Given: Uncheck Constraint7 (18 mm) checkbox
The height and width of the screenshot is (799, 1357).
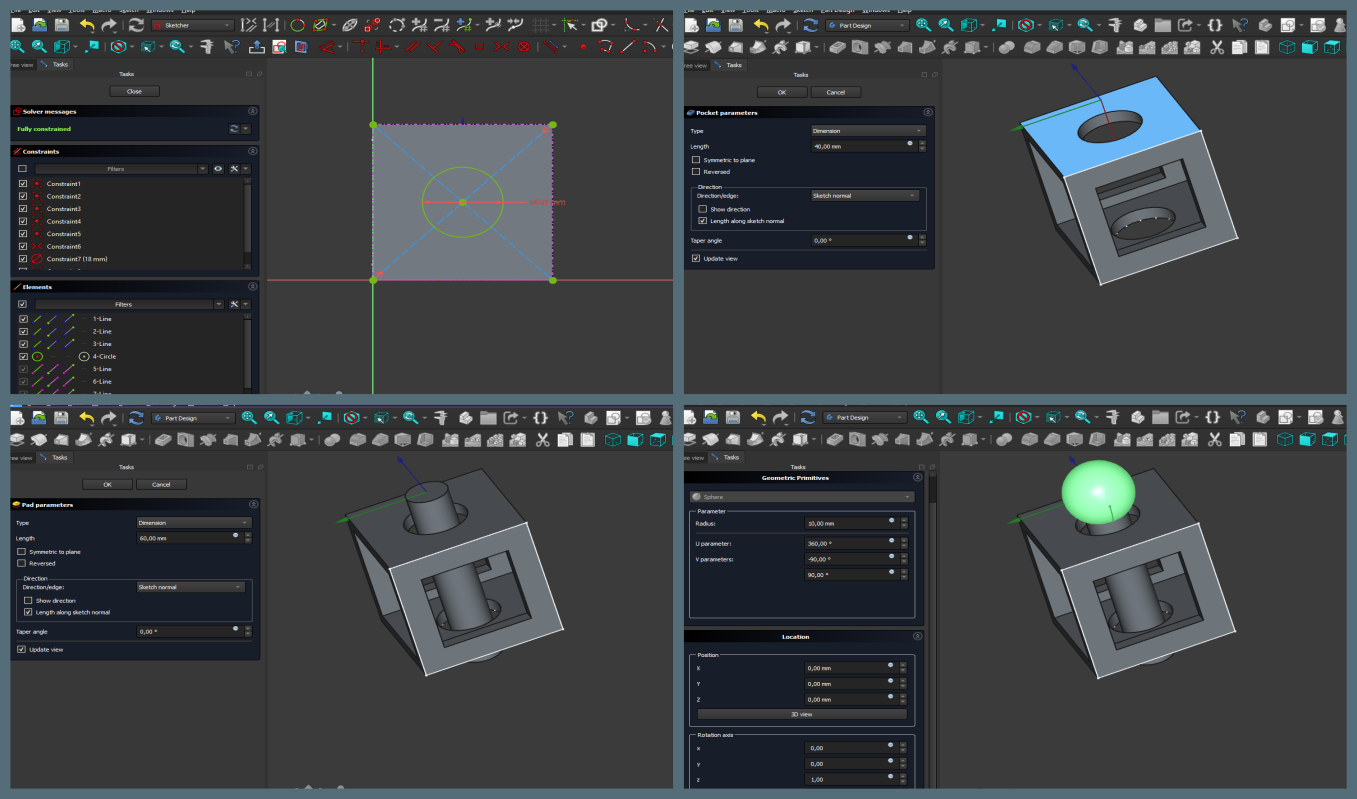Looking at the screenshot, I should [x=23, y=259].
